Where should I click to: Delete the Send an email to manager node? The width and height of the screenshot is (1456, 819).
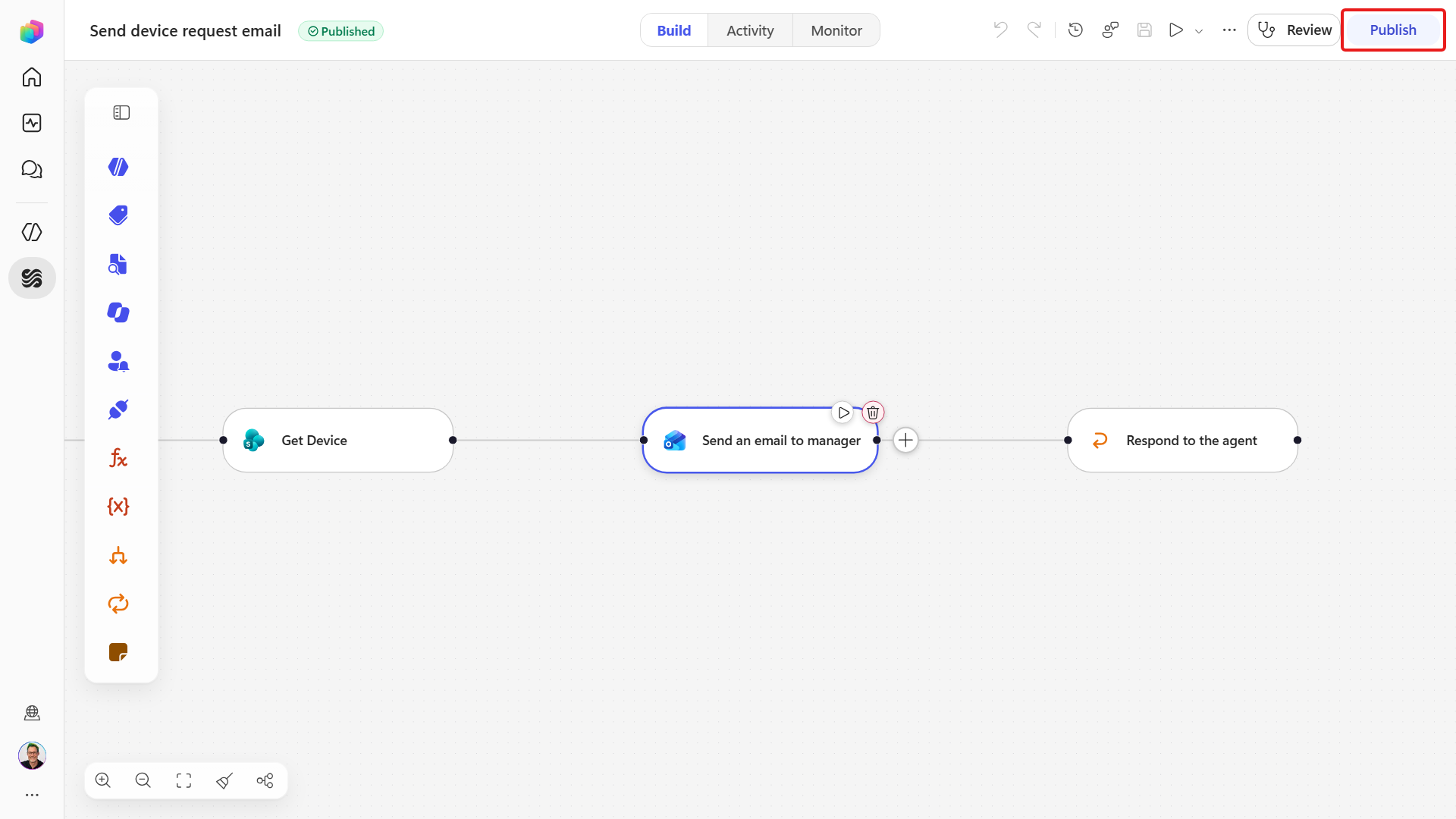pyautogui.click(x=874, y=413)
